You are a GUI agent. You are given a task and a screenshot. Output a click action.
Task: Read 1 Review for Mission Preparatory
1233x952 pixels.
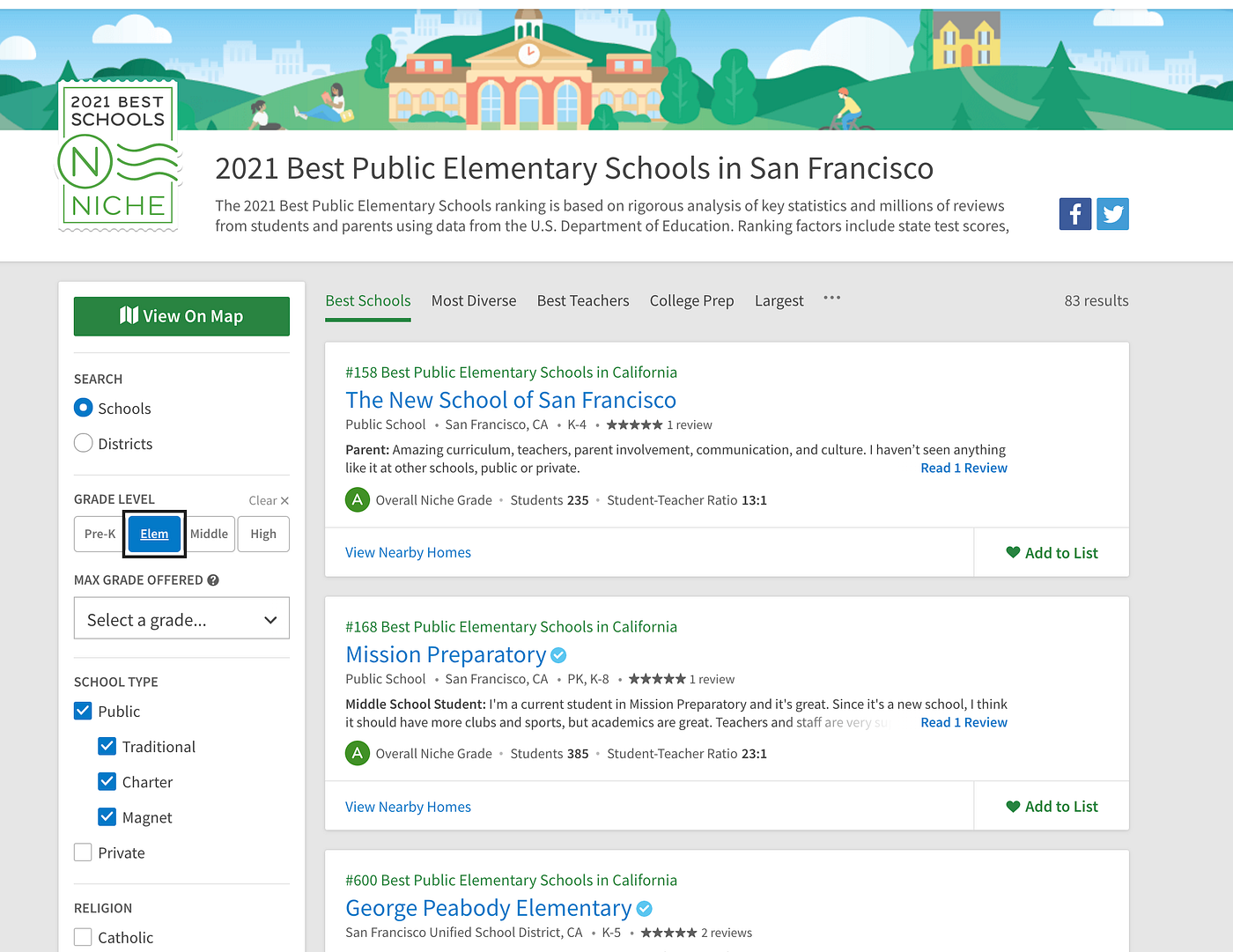click(964, 722)
